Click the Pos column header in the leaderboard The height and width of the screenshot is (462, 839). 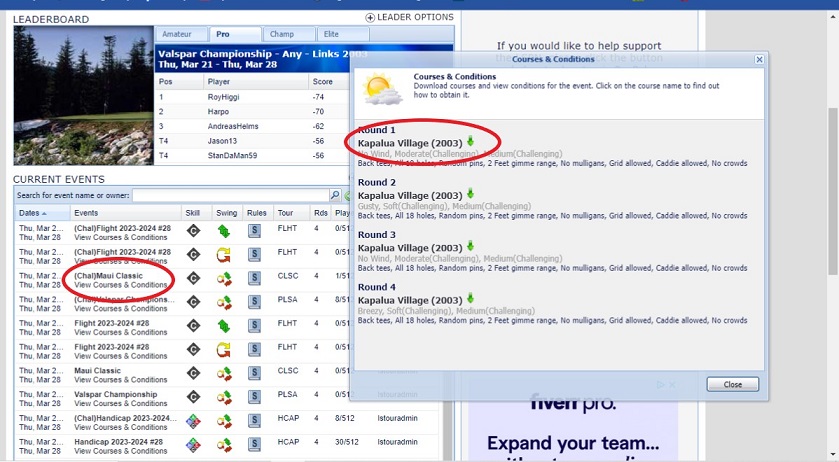point(179,81)
